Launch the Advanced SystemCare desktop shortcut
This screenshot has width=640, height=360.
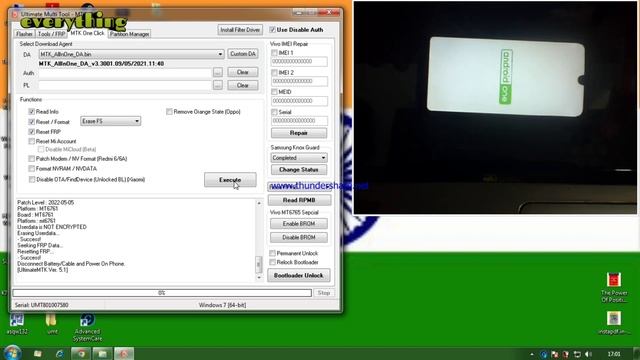point(87,327)
